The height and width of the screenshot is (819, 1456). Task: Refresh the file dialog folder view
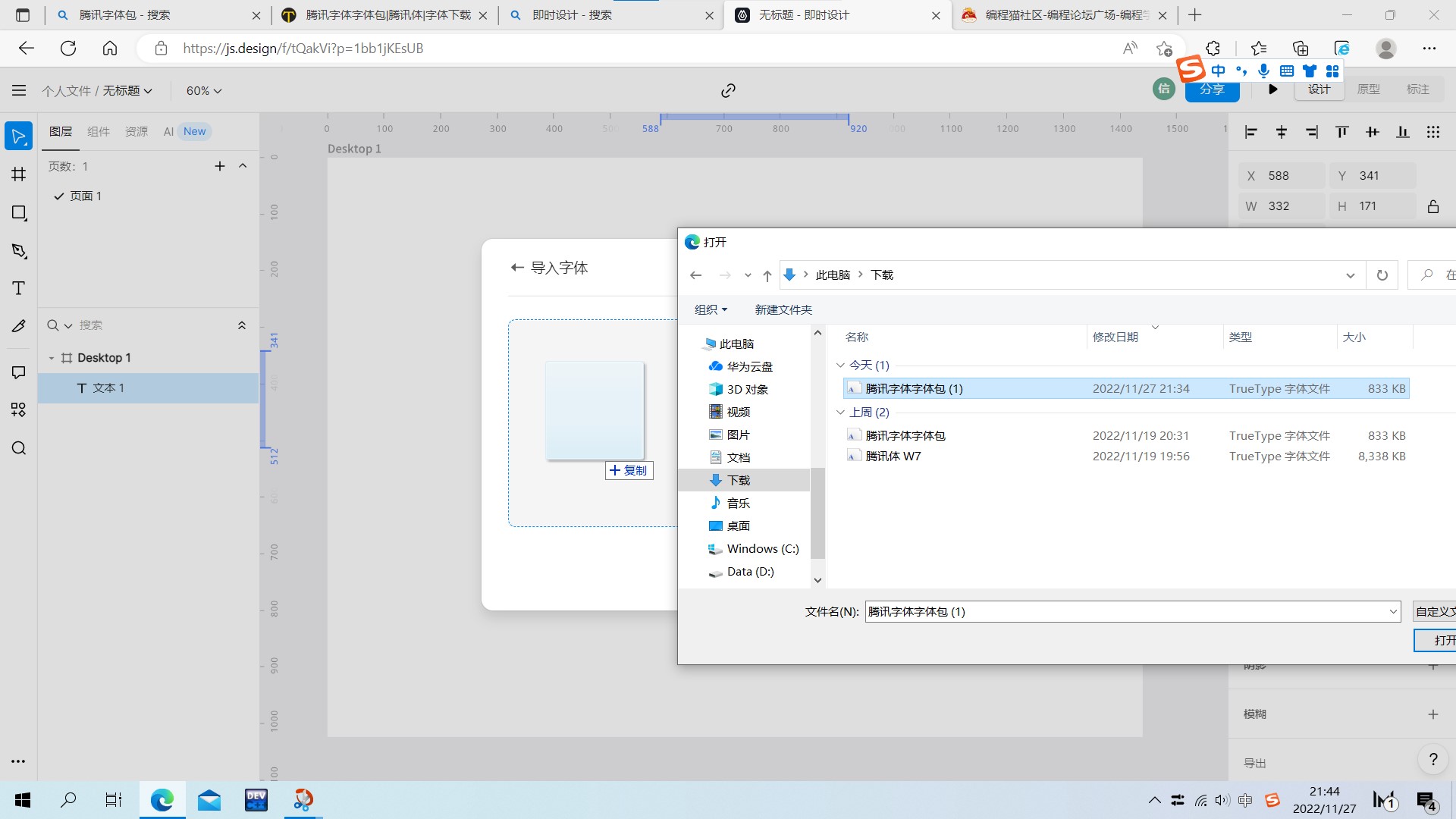pos(1382,275)
